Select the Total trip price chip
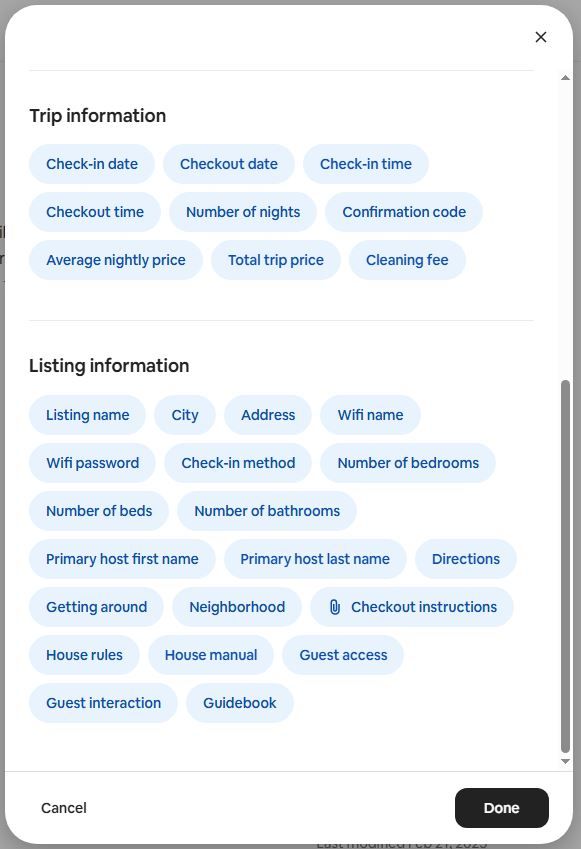This screenshot has width=581, height=849. [x=276, y=260]
